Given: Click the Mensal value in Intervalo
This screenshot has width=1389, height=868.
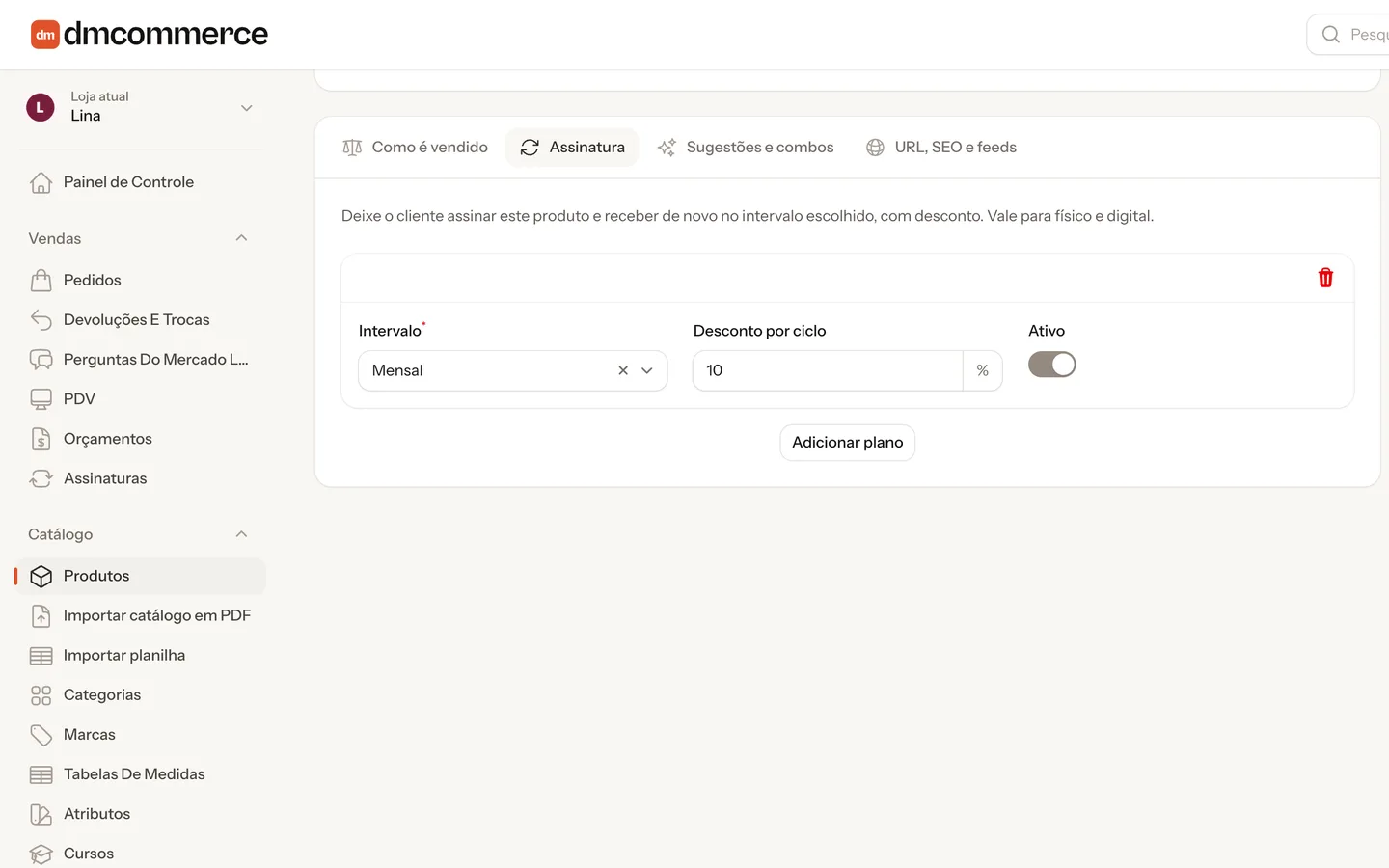Looking at the screenshot, I should pos(397,370).
